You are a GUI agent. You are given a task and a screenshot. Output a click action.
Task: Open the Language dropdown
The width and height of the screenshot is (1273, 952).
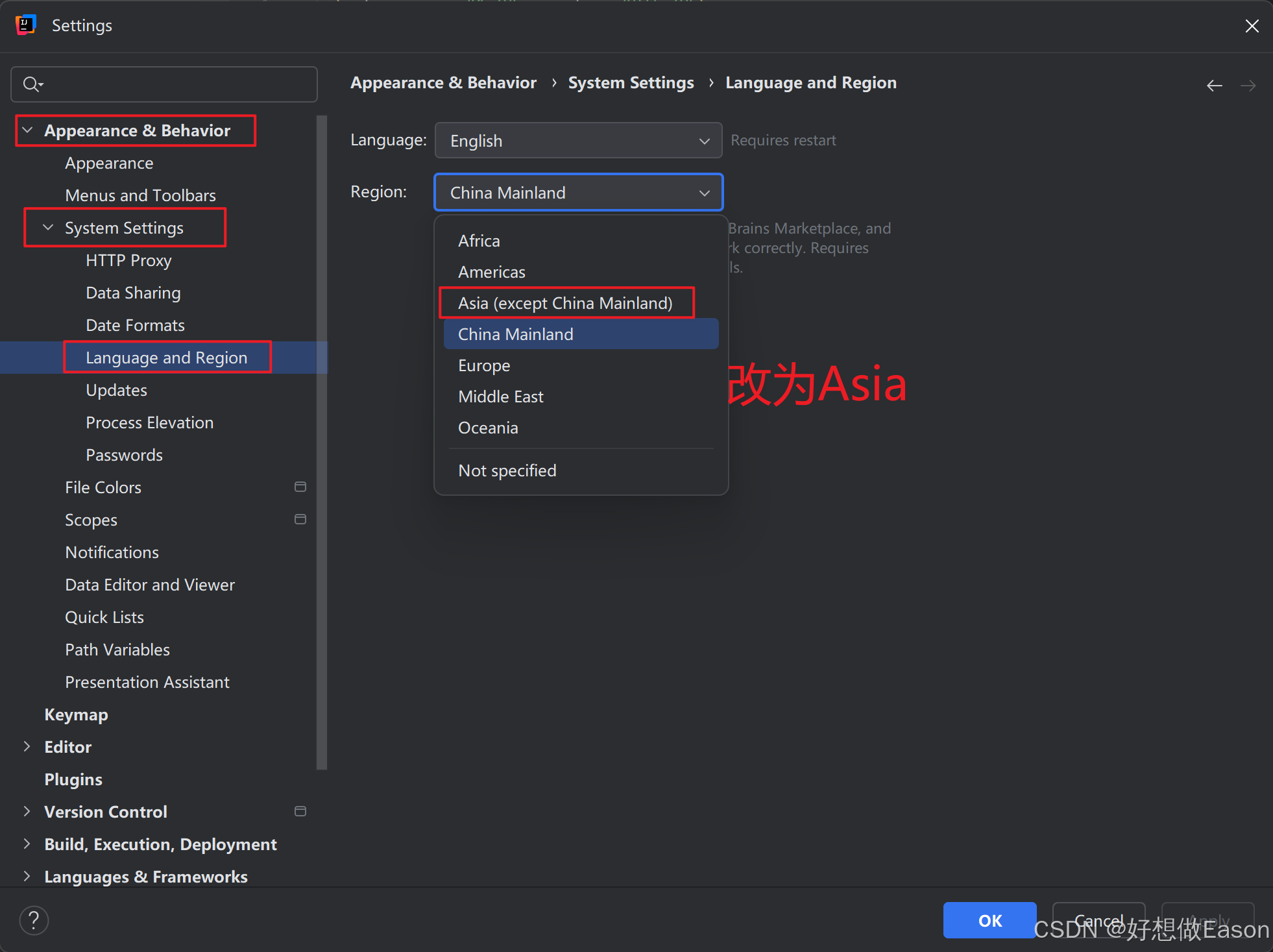577,141
